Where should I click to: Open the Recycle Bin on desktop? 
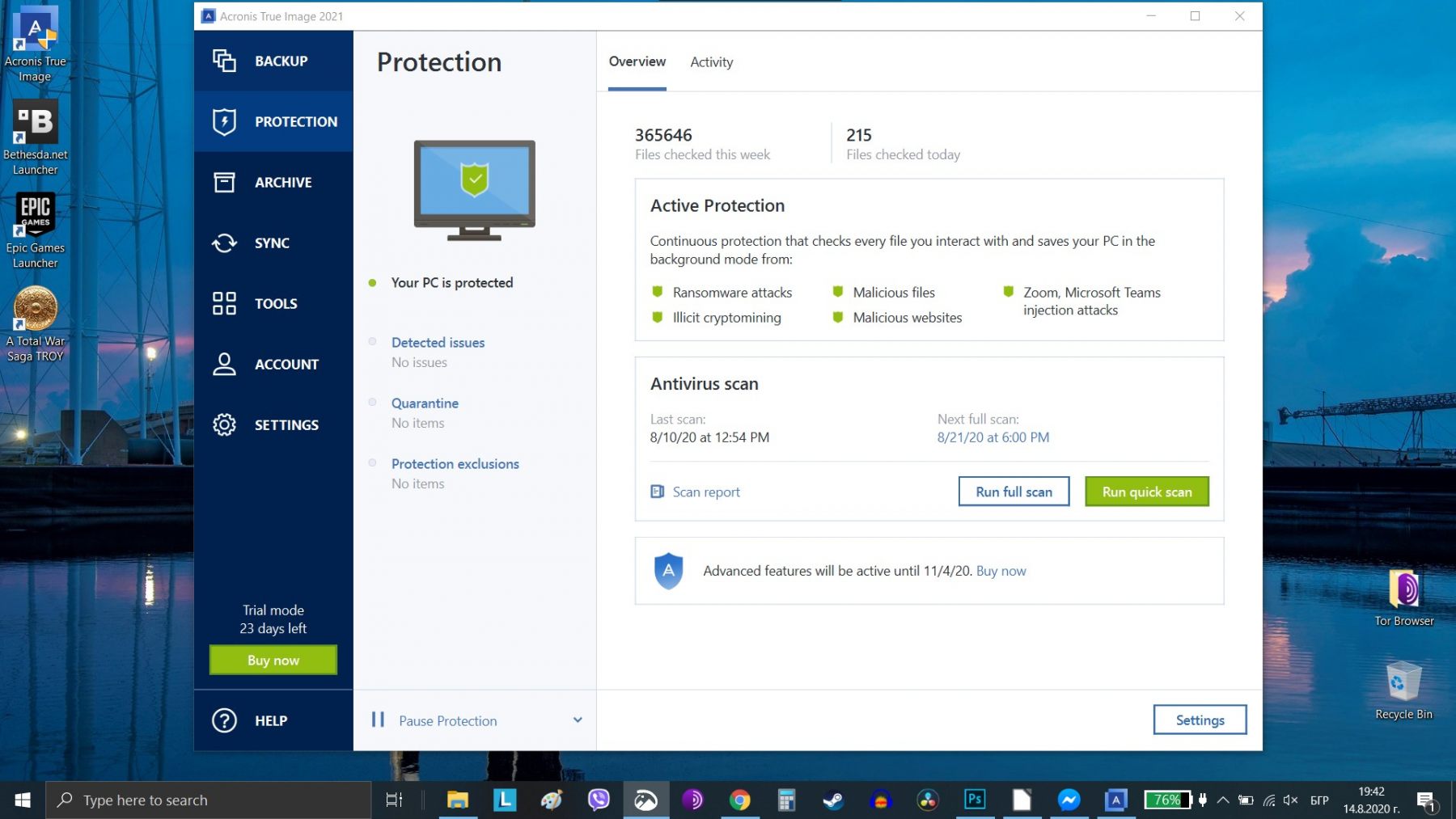[1403, 690]
